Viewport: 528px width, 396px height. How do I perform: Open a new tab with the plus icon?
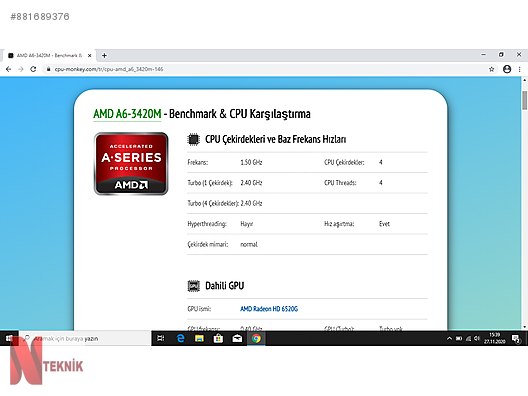(104, 55)
